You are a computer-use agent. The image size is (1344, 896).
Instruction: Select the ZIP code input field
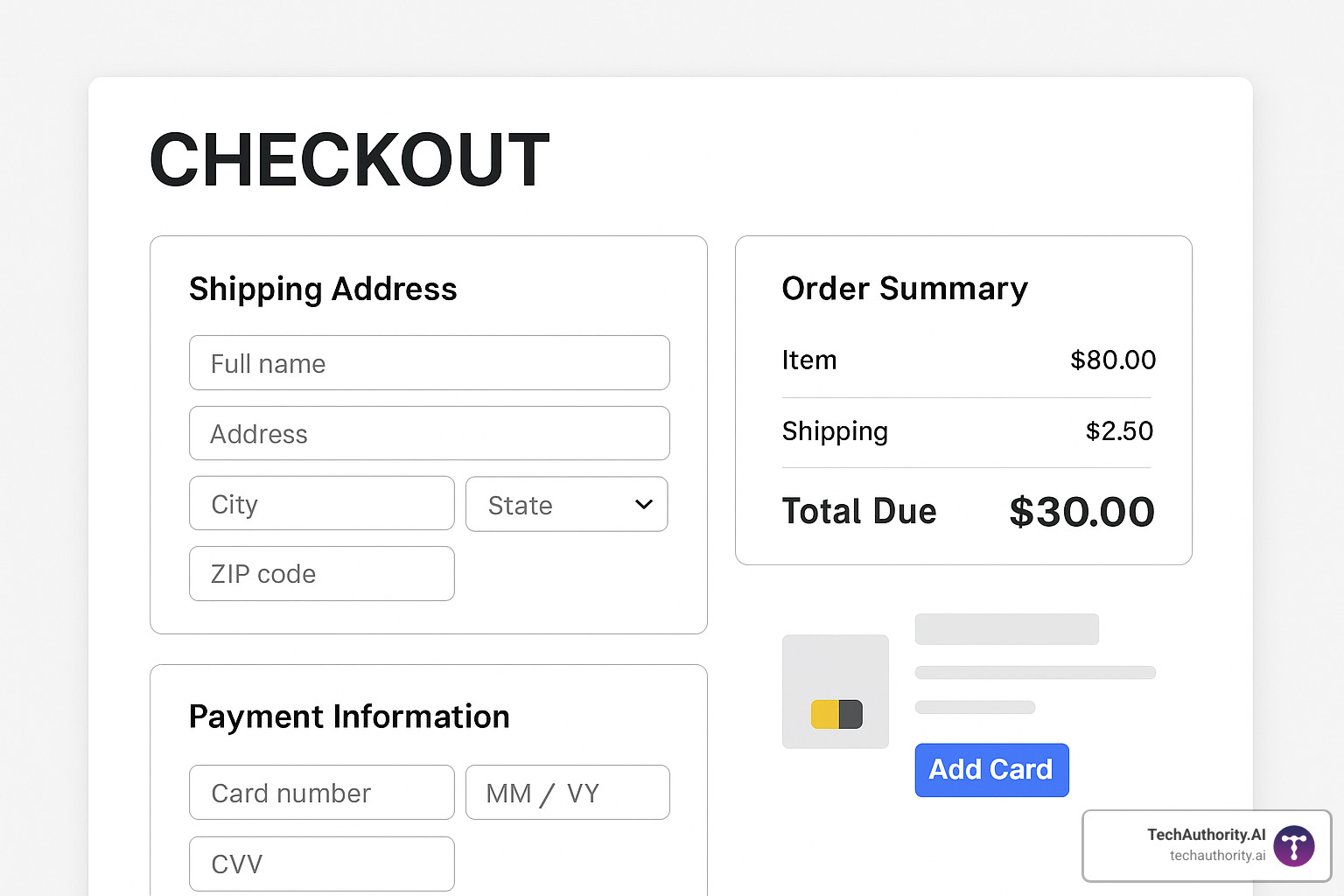[x=321, y=573]
